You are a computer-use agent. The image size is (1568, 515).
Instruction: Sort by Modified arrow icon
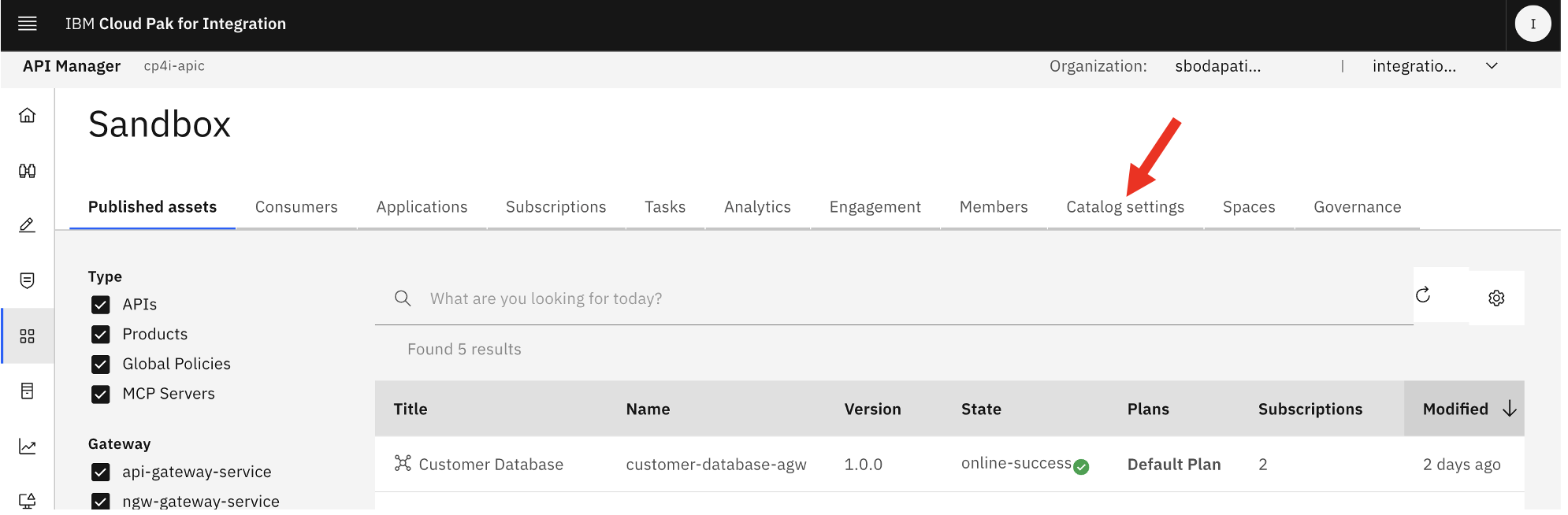click(1510, 409)
